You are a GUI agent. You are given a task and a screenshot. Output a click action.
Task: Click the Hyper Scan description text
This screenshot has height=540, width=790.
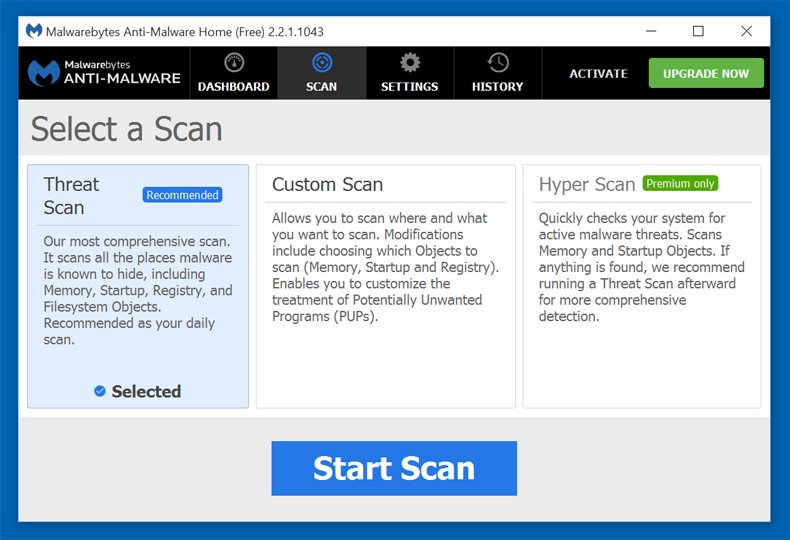(x=641, y=267)
